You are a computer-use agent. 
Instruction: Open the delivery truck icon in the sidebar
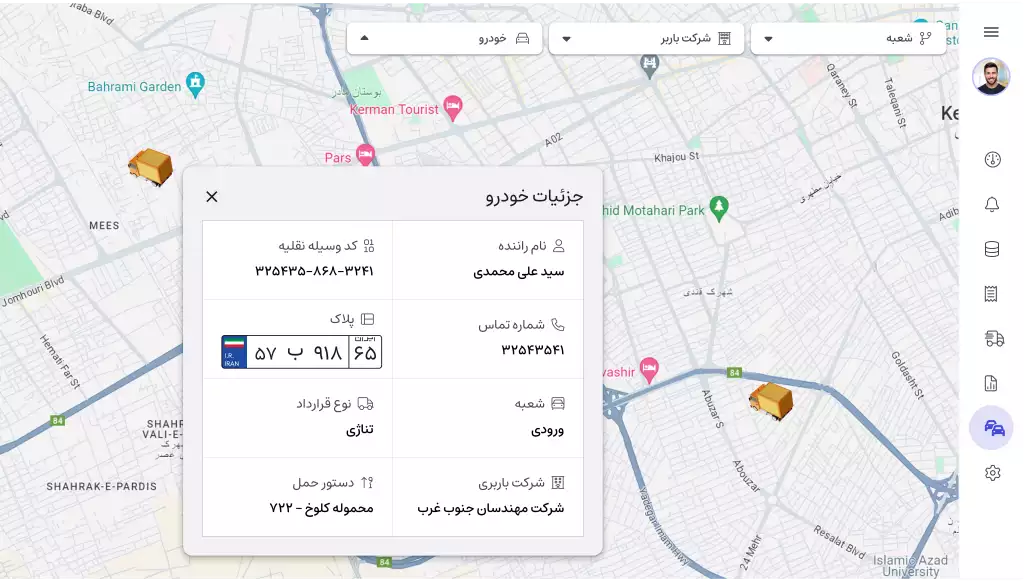point(993,339)
